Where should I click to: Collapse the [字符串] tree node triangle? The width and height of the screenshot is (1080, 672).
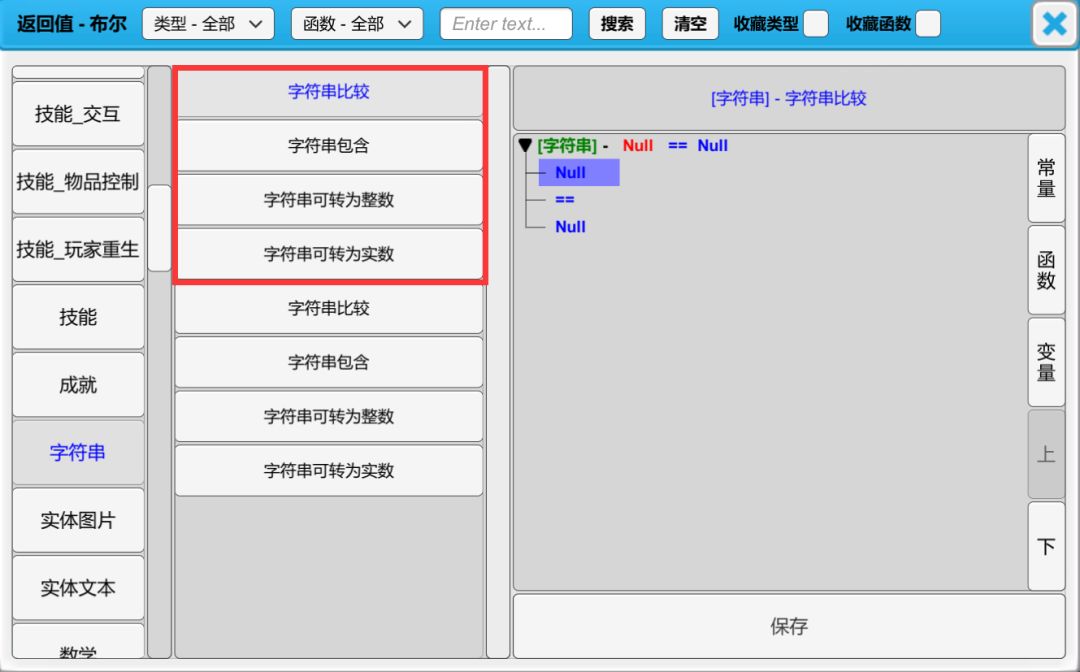525,146
